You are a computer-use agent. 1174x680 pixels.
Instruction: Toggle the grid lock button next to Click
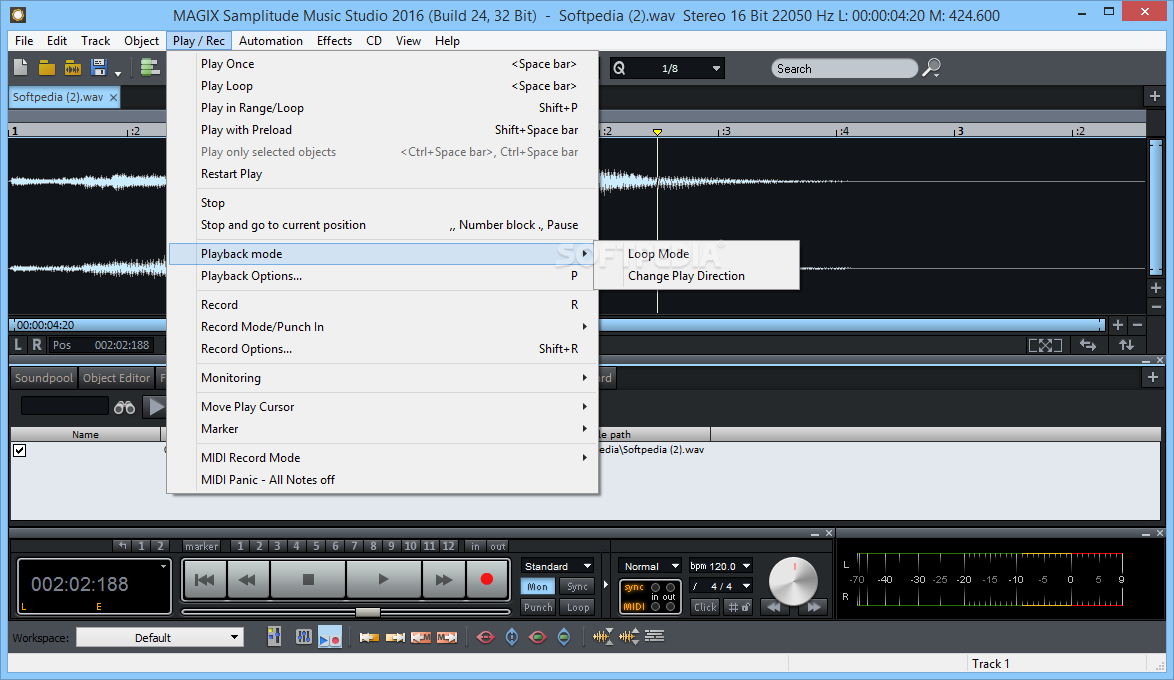(x=739, y=607)
